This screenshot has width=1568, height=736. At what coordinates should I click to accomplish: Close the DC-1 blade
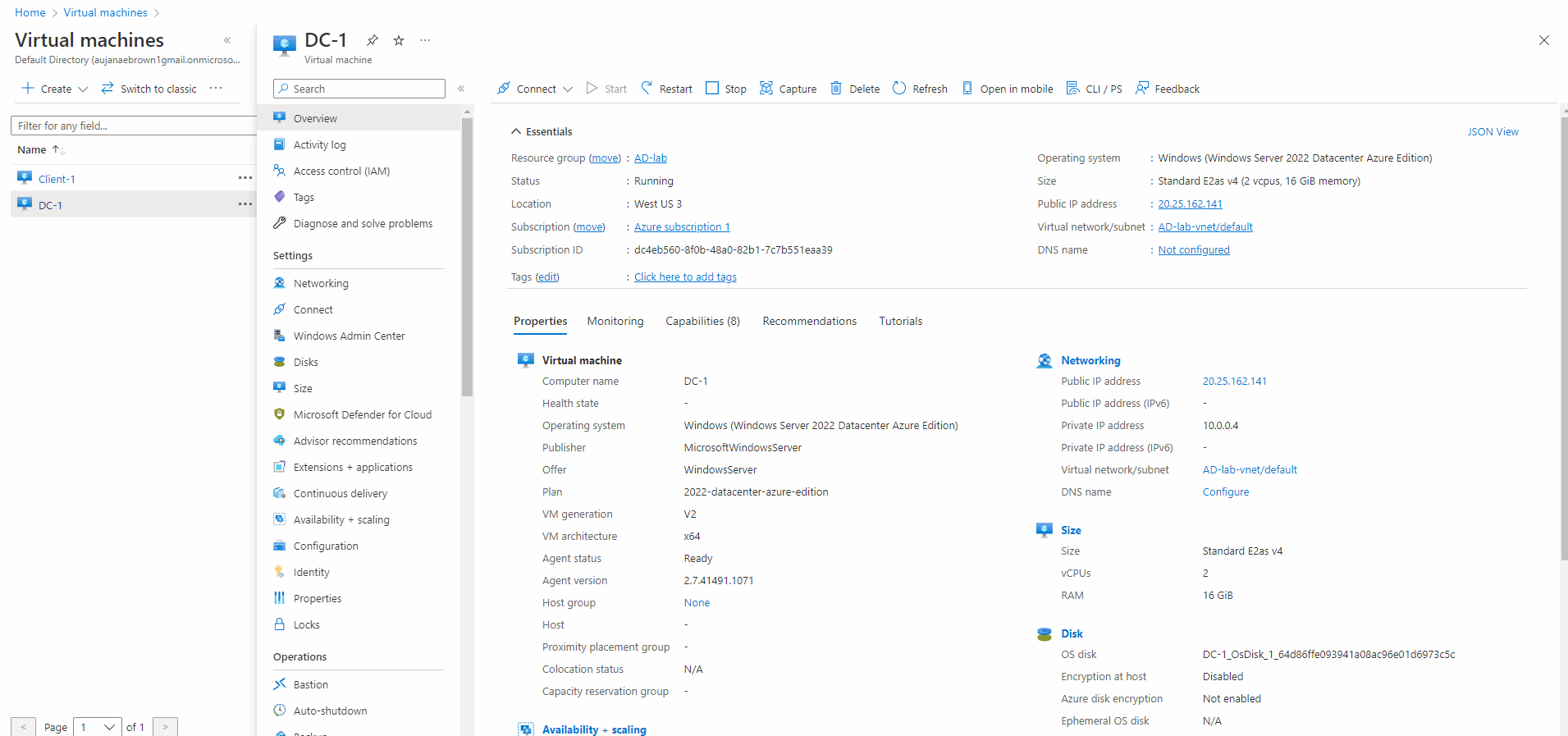1543,40
